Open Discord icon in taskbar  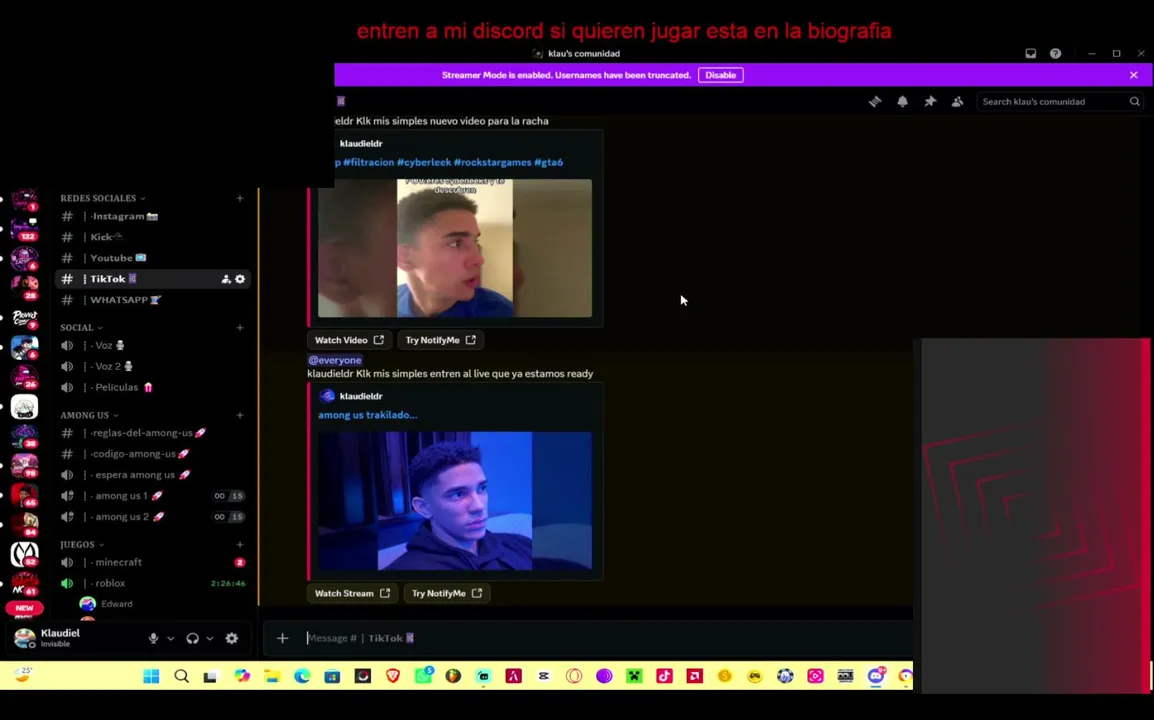[876, 676]
